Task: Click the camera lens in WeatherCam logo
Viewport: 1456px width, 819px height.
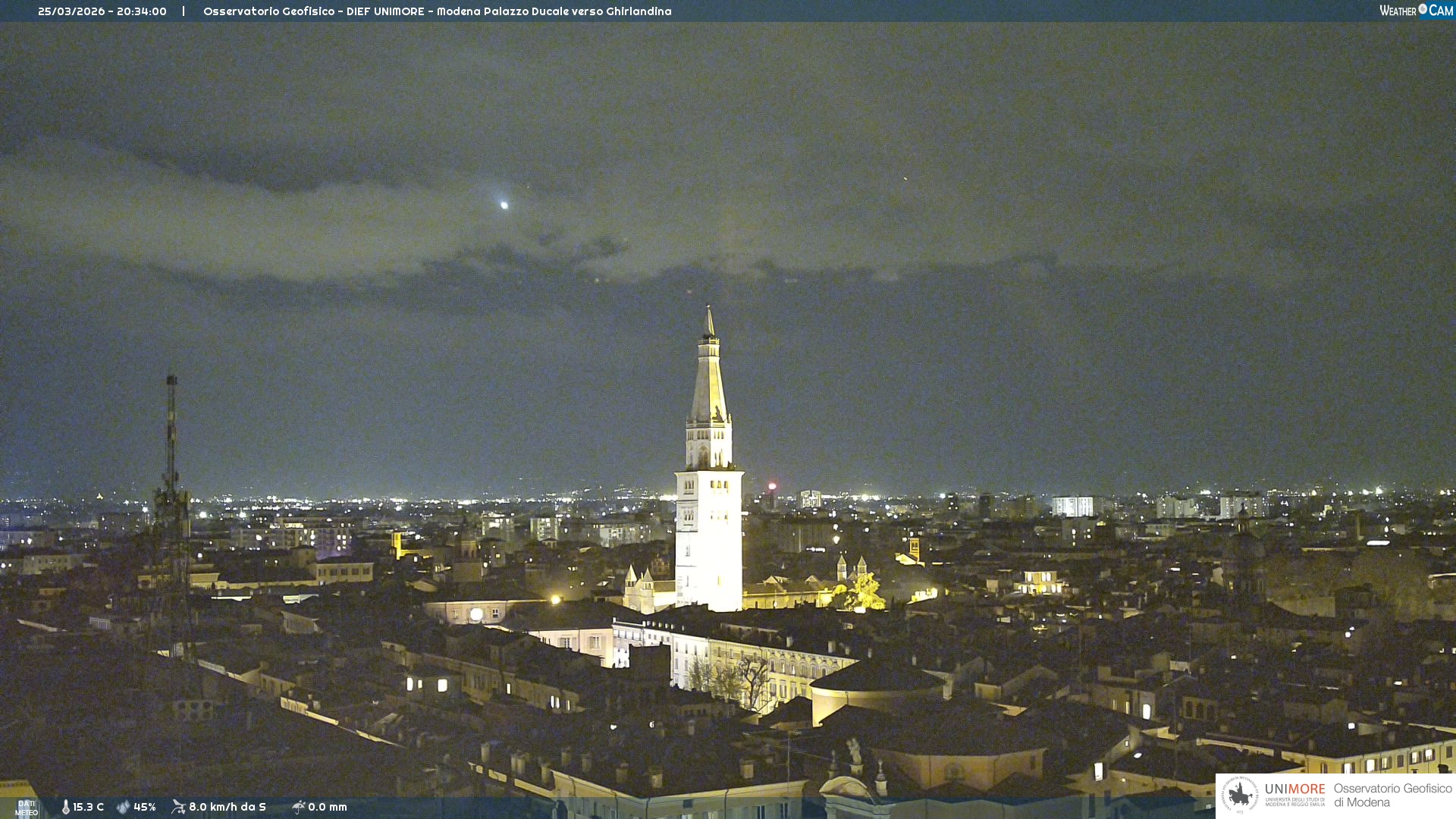Action: point(1423,9)
